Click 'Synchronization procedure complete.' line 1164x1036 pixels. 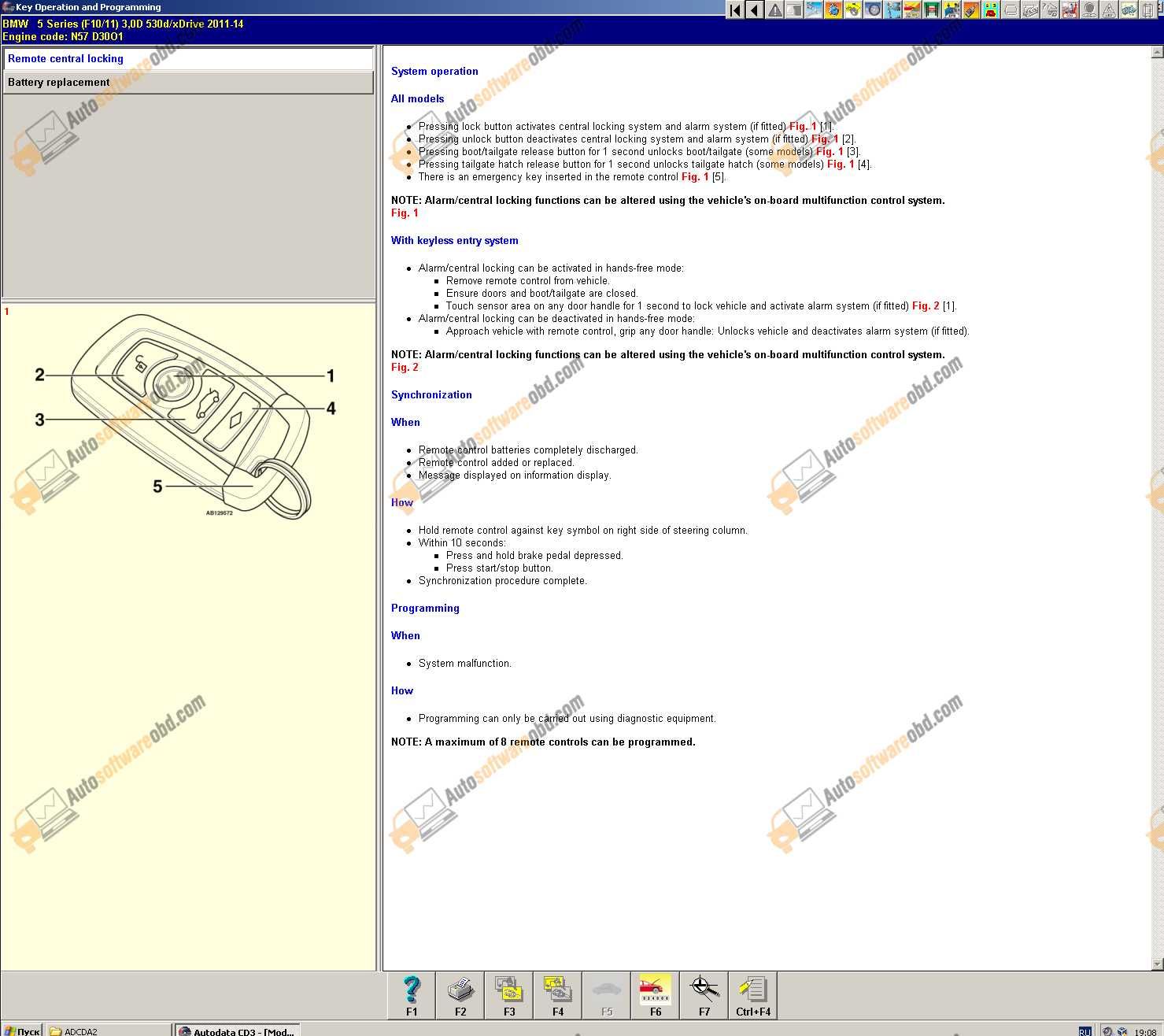pyautogui.click(x=503, y=580)
